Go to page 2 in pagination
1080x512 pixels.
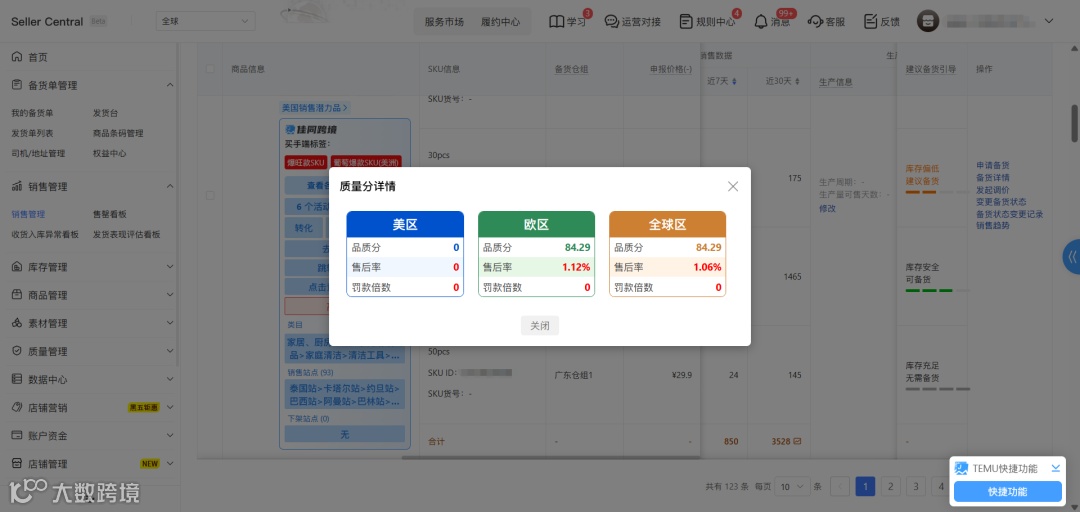click(891, 487)
